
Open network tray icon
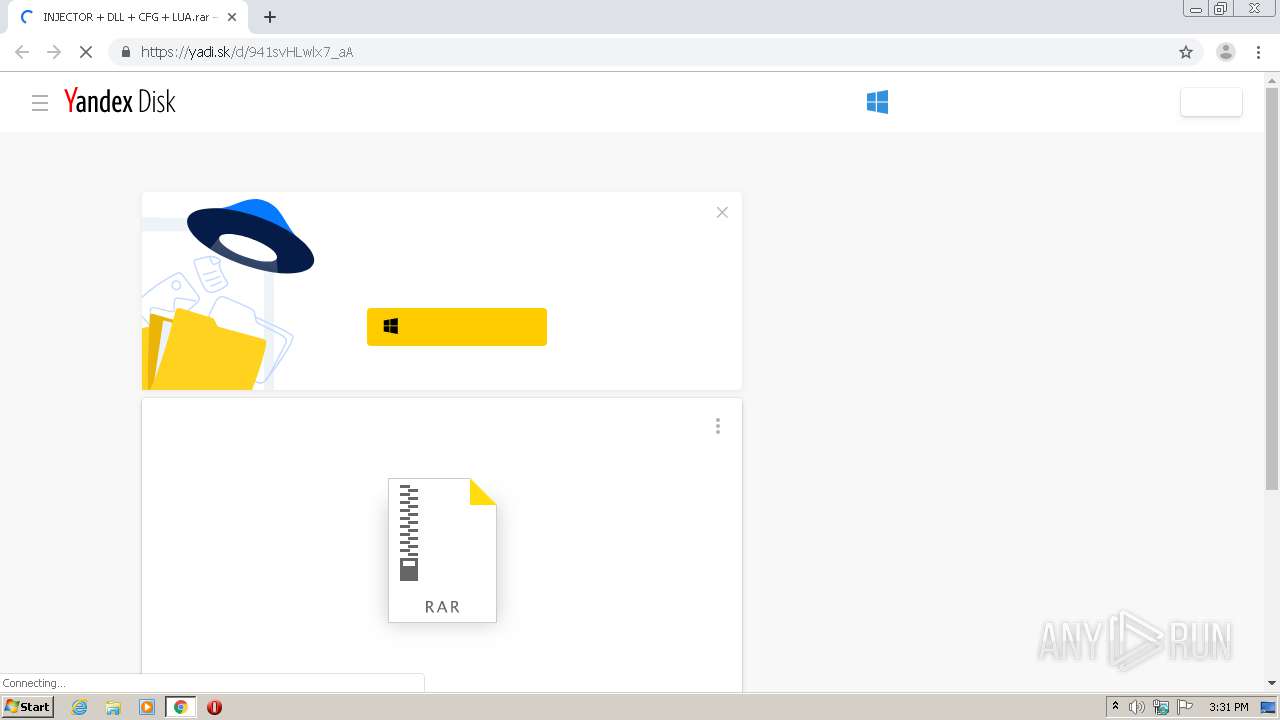1161,707
